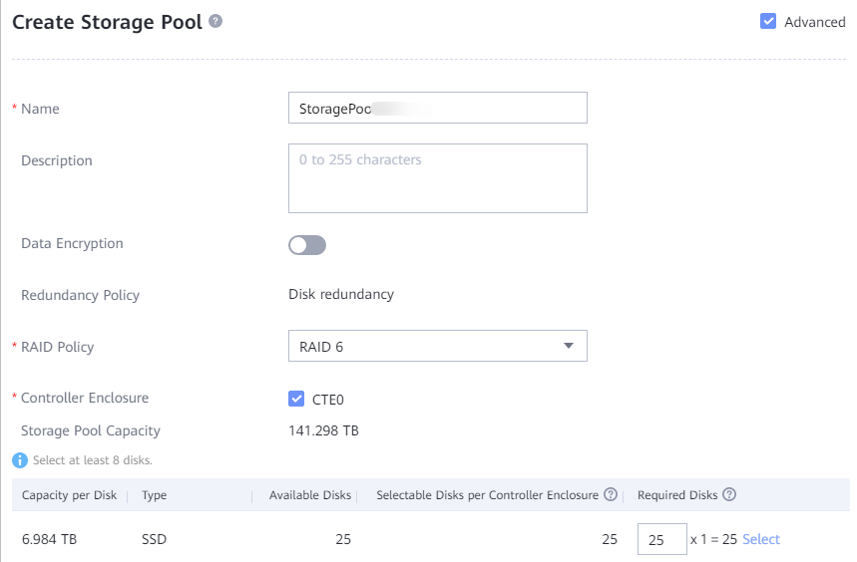This screenshot has height=562, width=857.
Task: Click help icon next to Selectable Disks per Controller Enclosure
Action: pos(610,495)
